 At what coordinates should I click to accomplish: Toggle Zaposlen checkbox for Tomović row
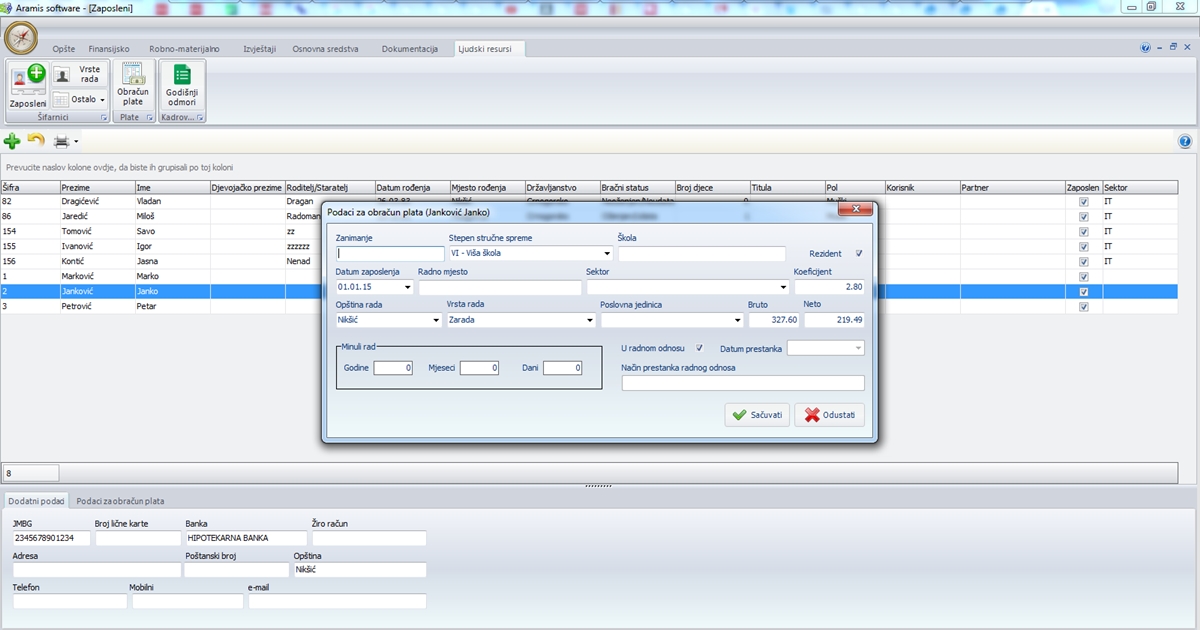(x=1083, y=231)
